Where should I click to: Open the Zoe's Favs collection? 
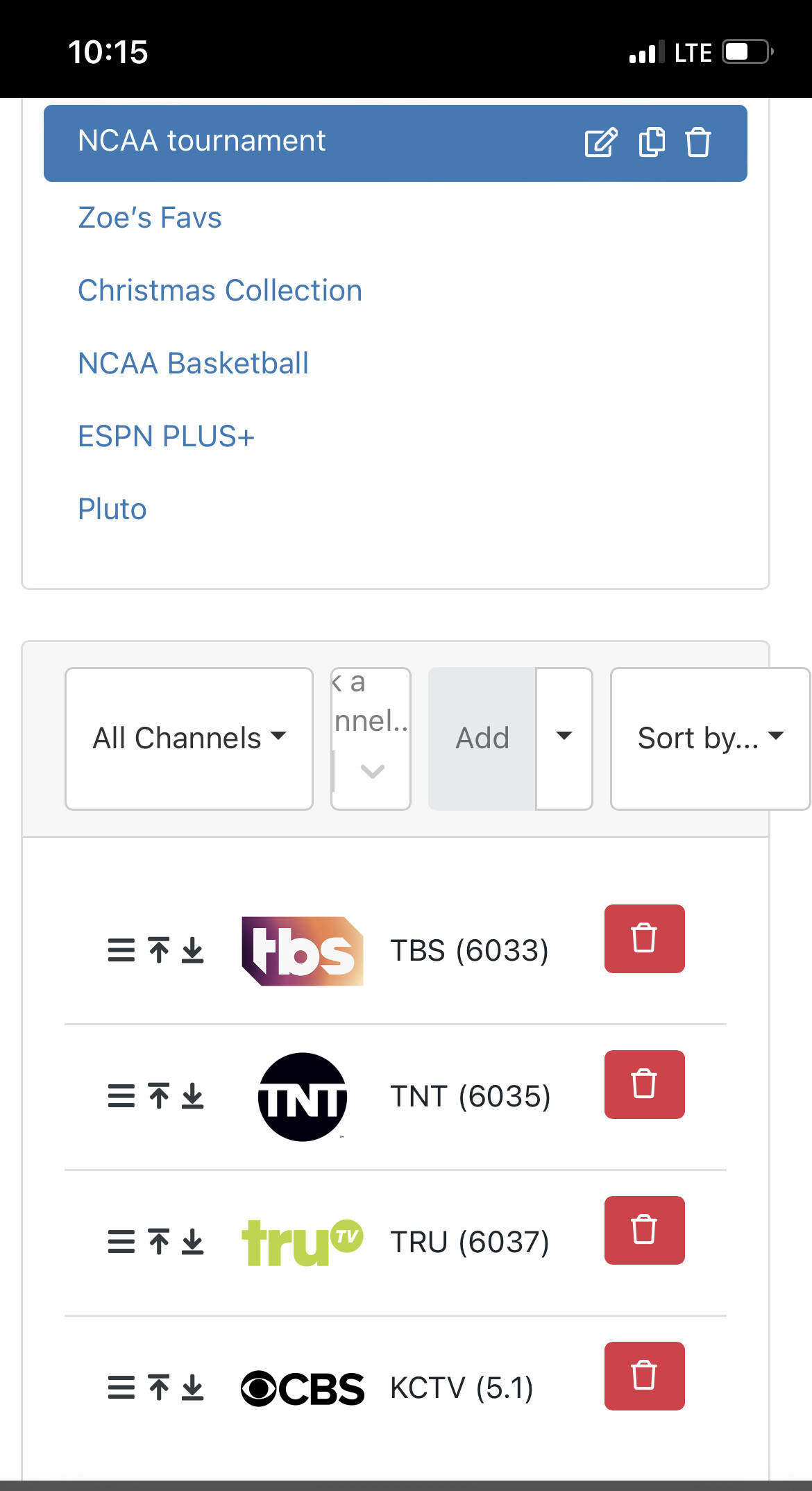(150, 218)
